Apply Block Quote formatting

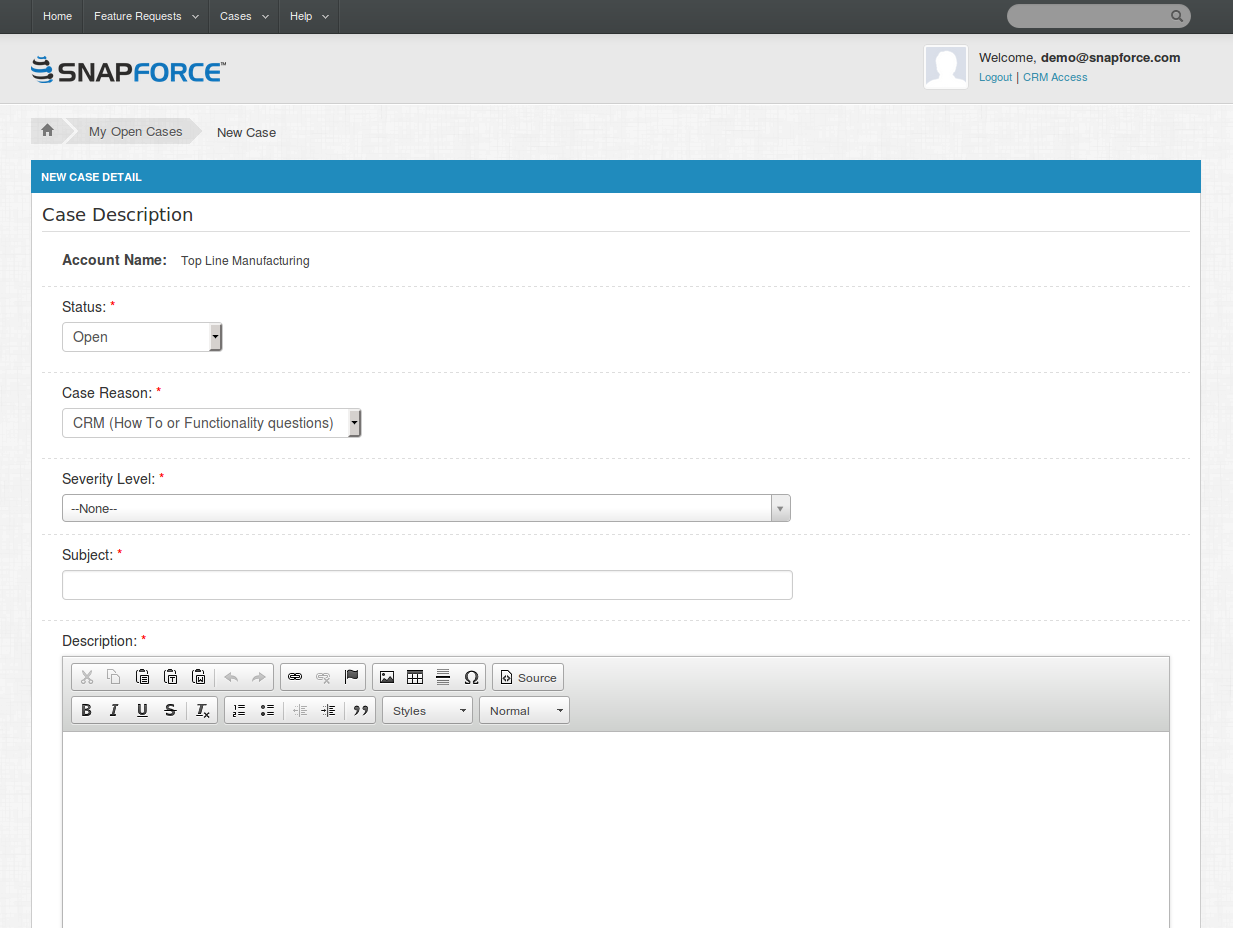coord(361,711)
